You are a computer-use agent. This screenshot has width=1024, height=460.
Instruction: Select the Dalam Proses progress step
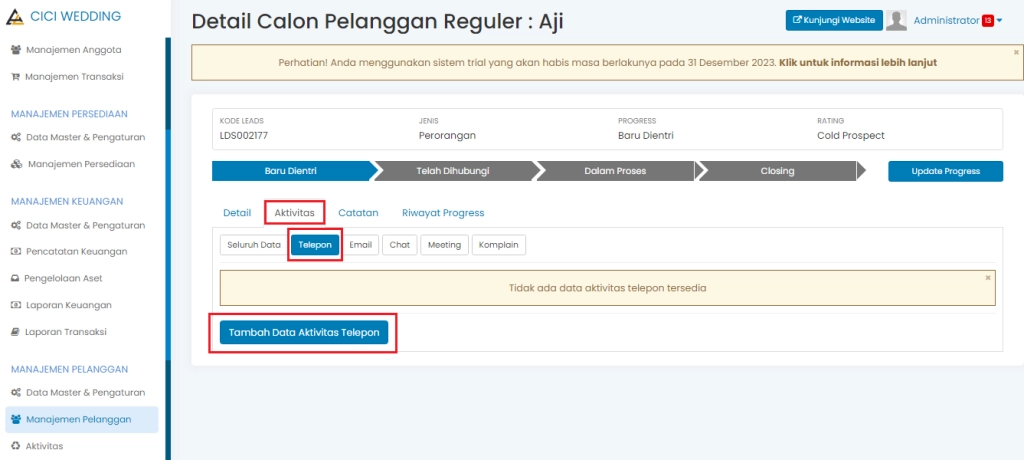(615, 171)
